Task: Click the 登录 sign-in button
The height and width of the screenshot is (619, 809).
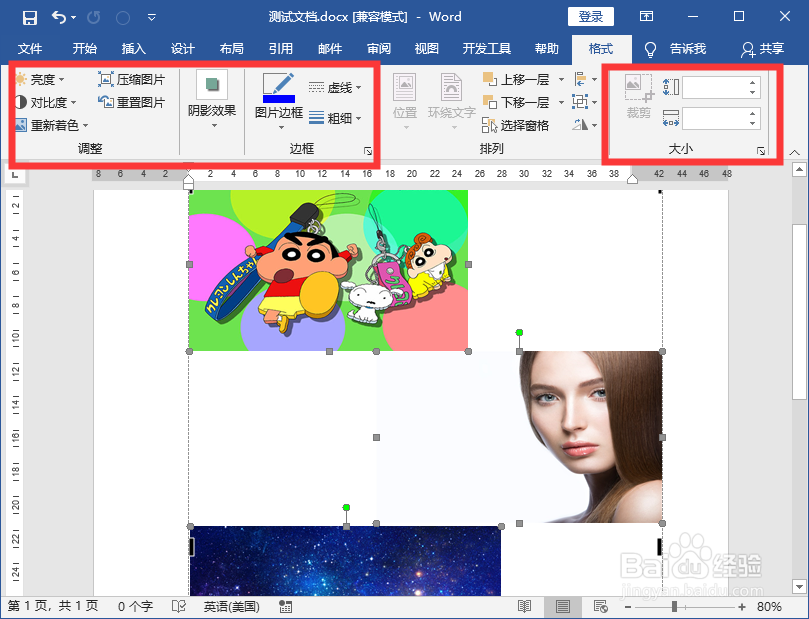Action: [x=591, y=17]
